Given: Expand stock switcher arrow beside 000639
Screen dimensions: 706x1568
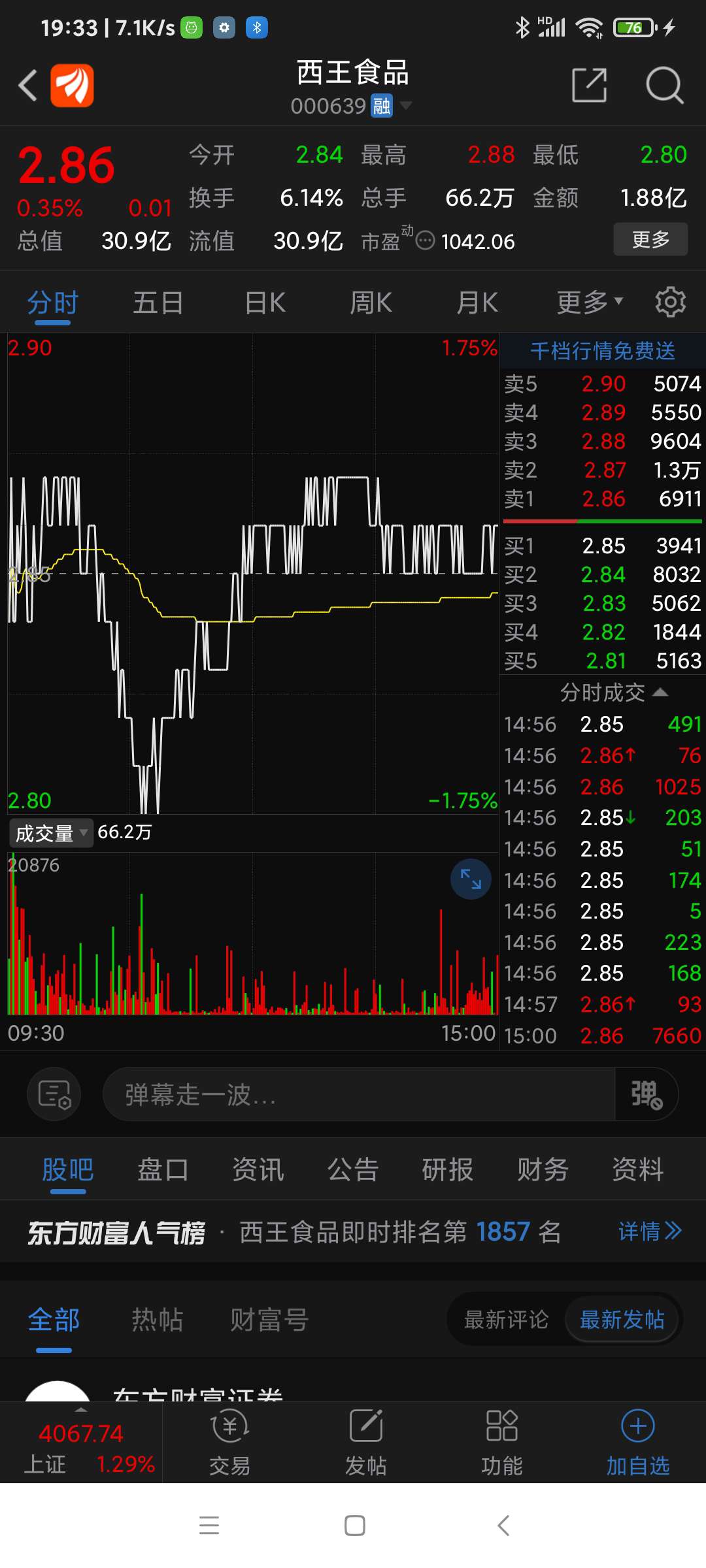Looking at the screenshot, I should [x=406, y=105].
